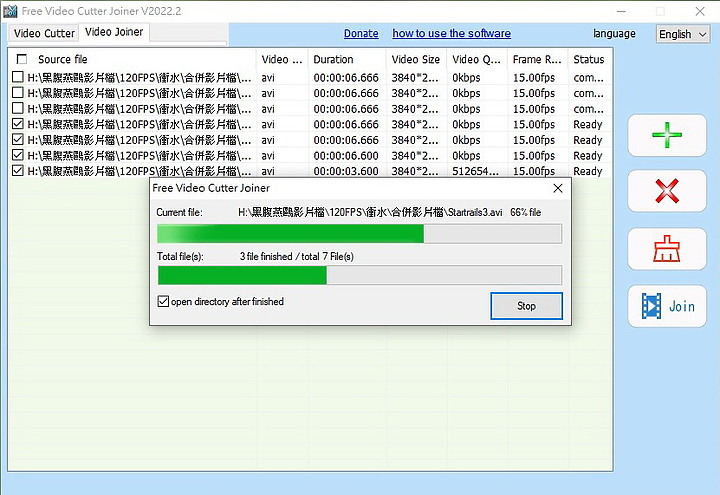The image size is (720, 495).
Task: Click 3 file finished / total 7 File(s) text
Action: pos(297,256)
